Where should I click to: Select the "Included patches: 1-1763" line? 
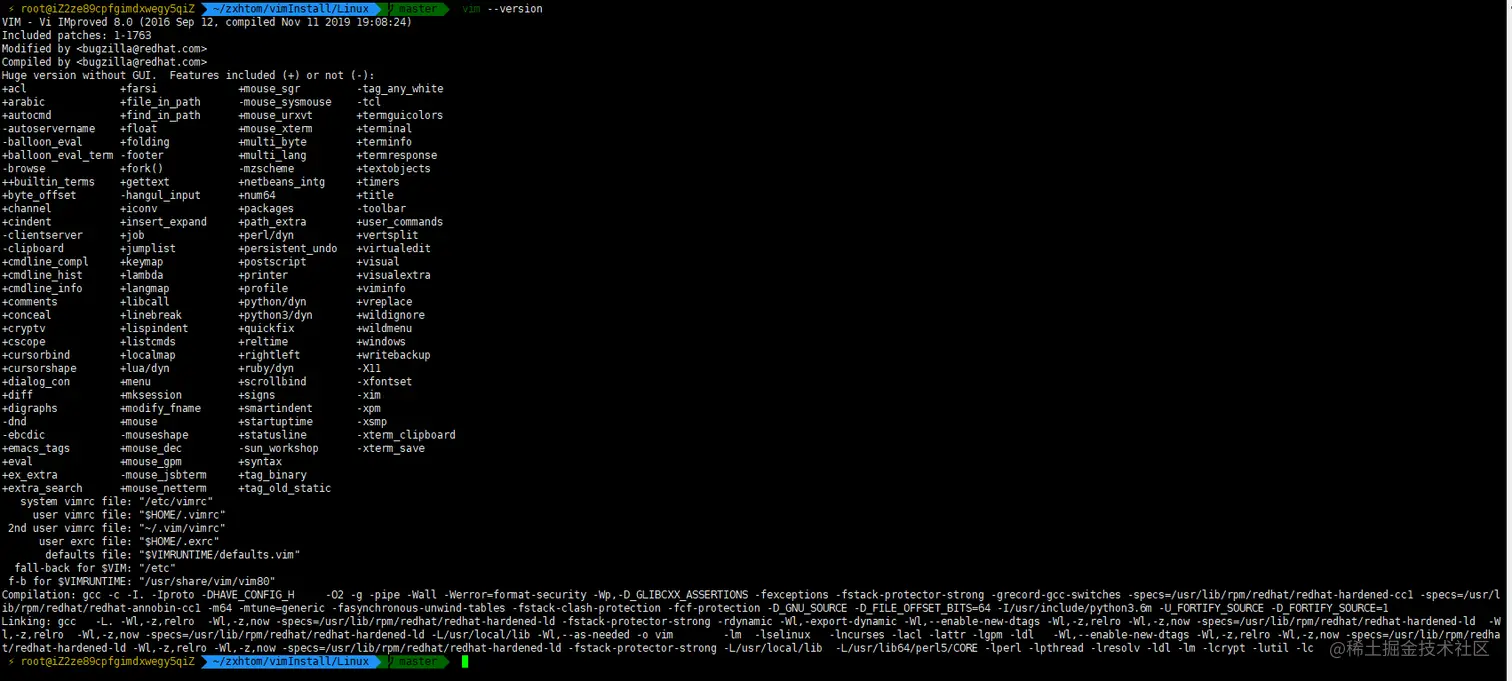coord(76,35)
